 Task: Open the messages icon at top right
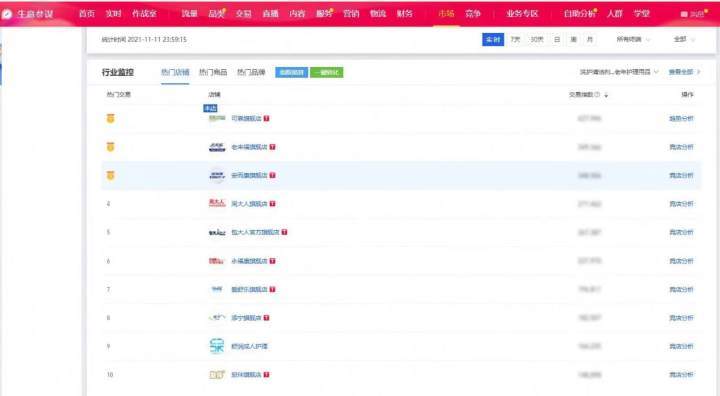[x=684, y=14]
